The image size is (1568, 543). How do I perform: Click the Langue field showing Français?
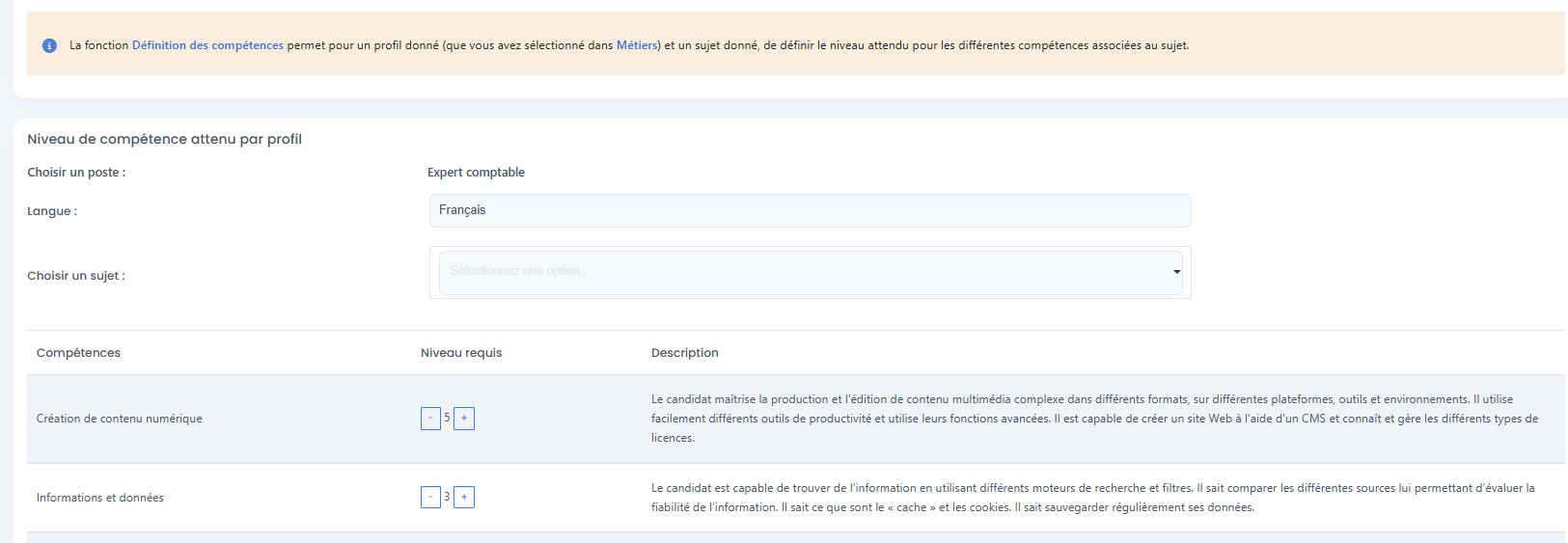click(x=810, y=210)
